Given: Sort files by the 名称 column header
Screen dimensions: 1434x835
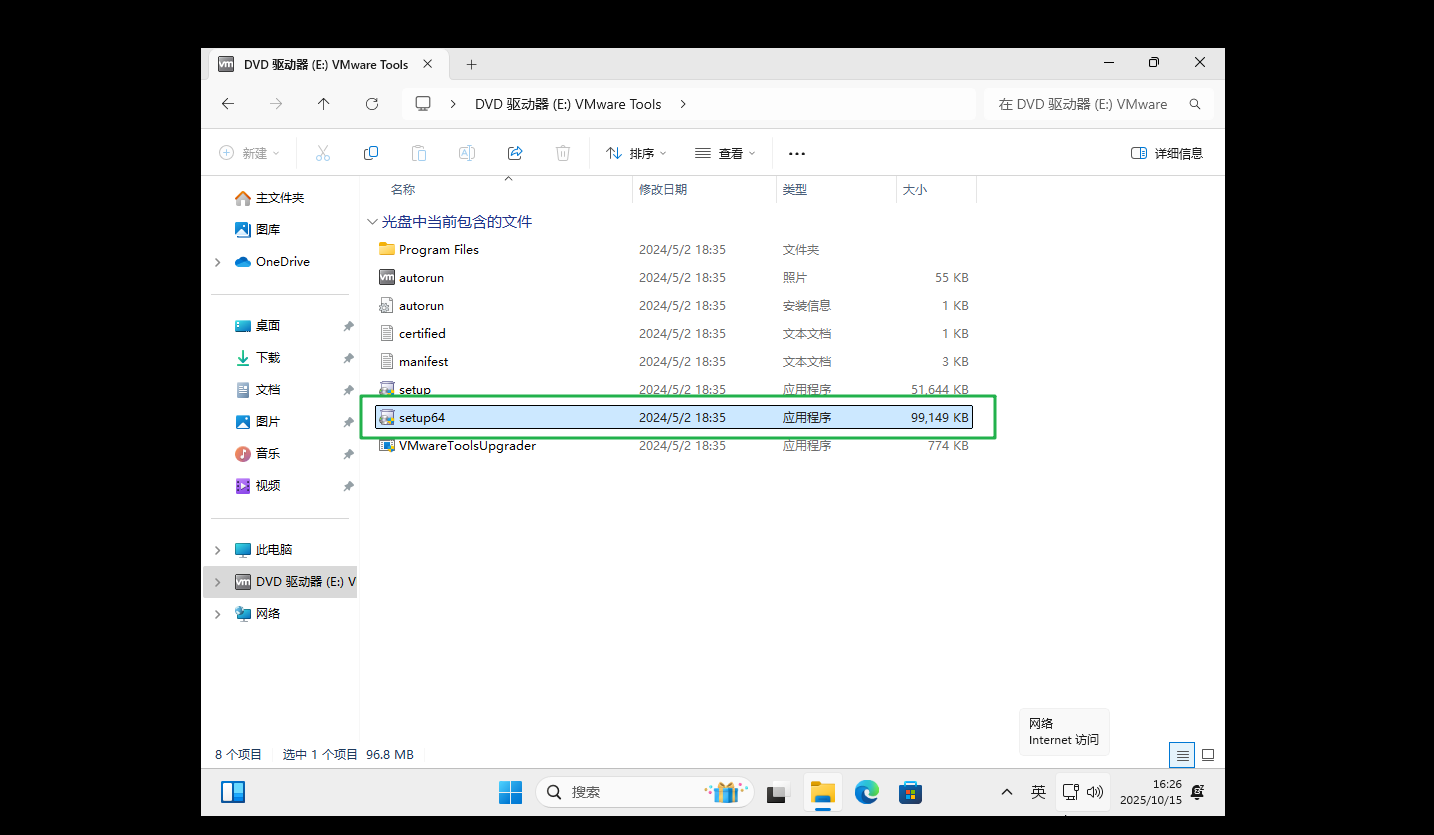Looking at the screenshot, I should click(403, 189).
